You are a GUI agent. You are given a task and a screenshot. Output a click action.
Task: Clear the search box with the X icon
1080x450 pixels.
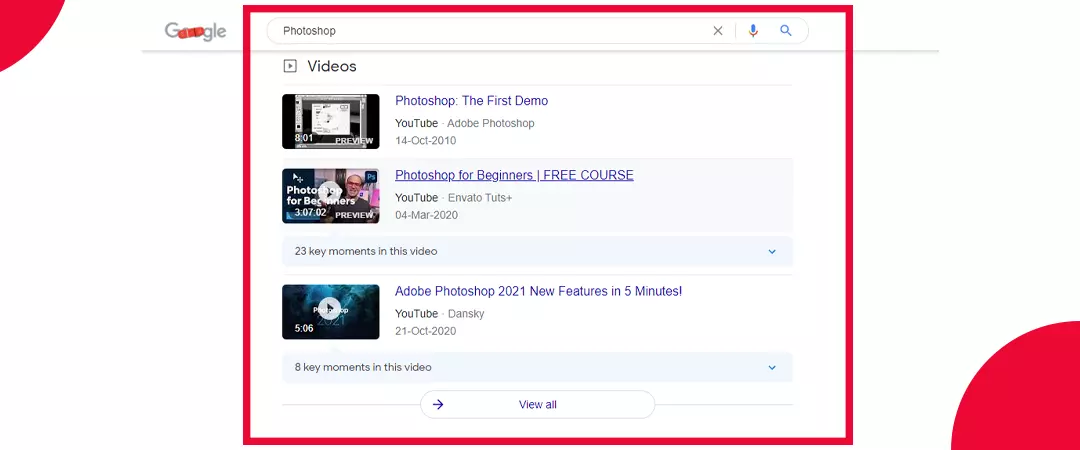point(718,30)
